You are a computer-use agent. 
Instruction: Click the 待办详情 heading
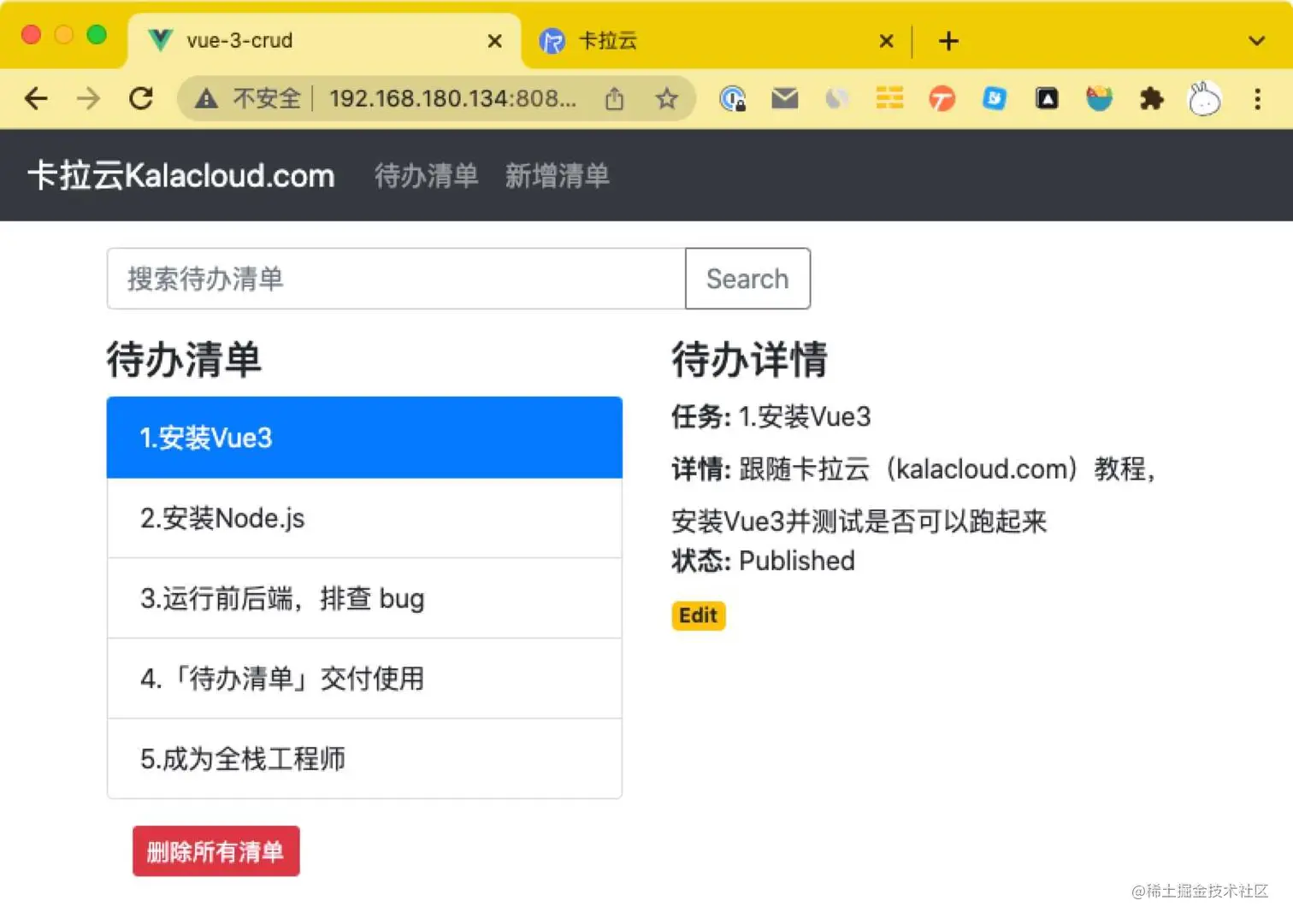749,359
